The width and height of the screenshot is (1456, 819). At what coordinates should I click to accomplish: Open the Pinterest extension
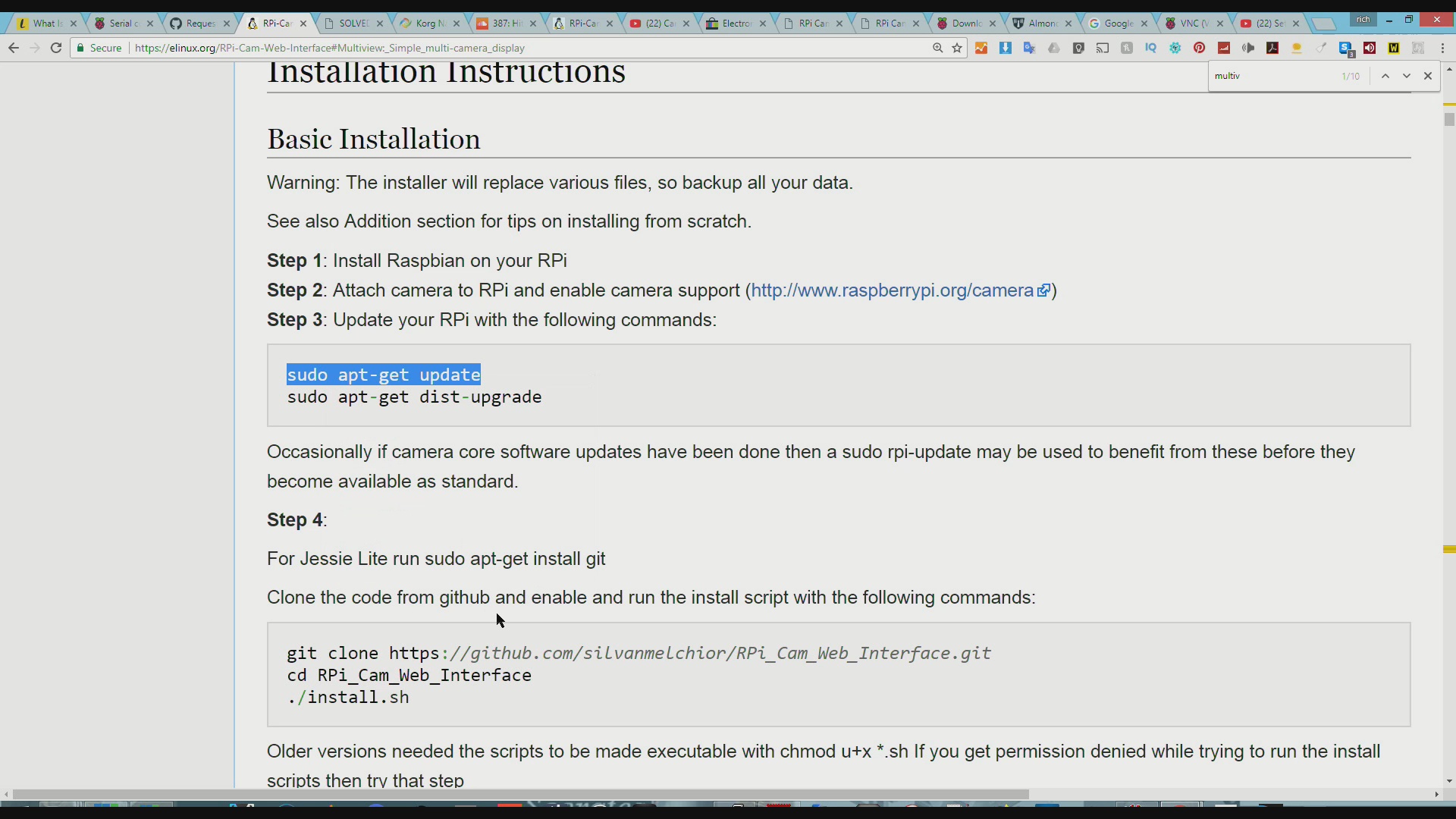tap(1200, 48)
